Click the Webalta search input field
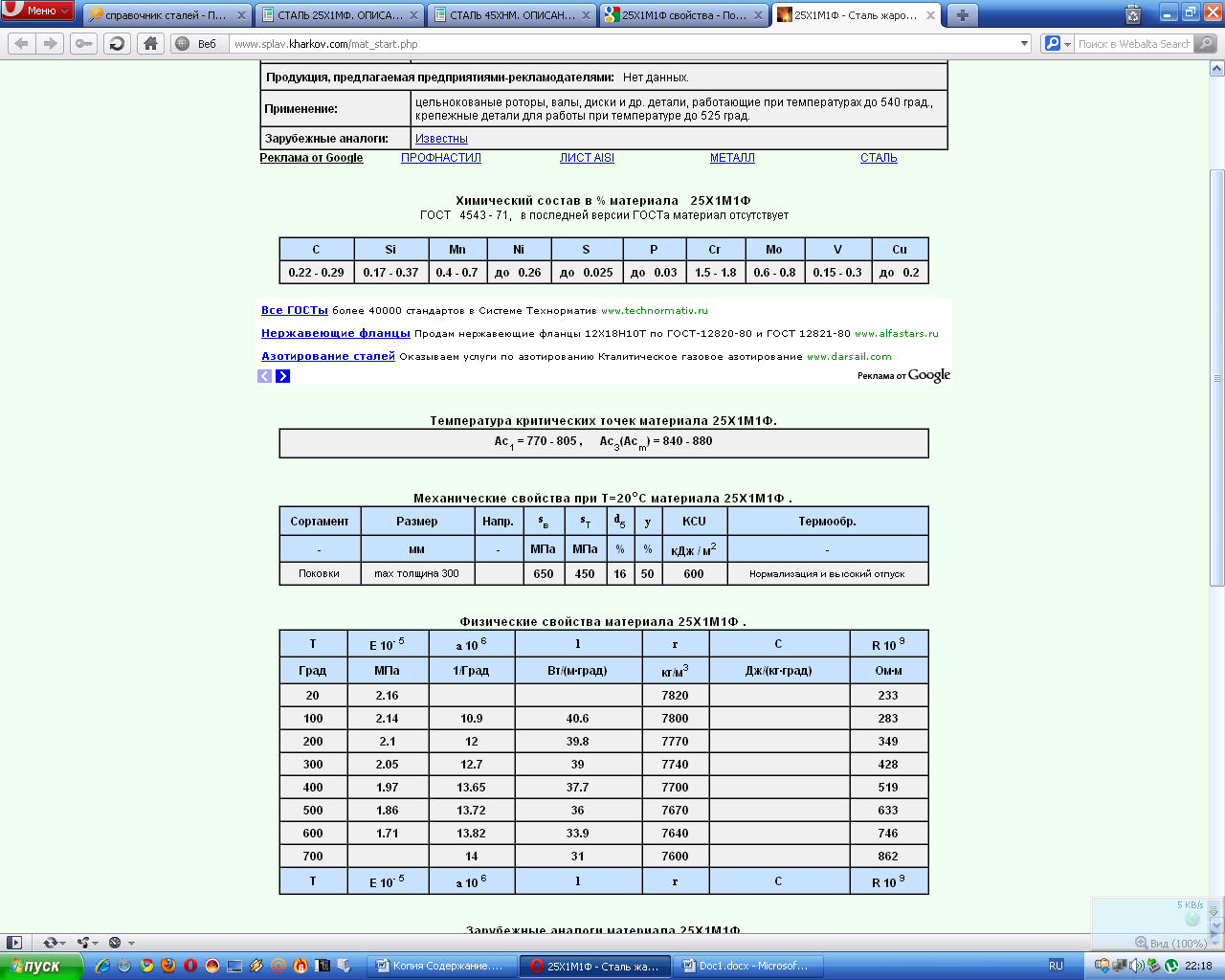Screen dimensions: 1225x980 click(1134, 44)
